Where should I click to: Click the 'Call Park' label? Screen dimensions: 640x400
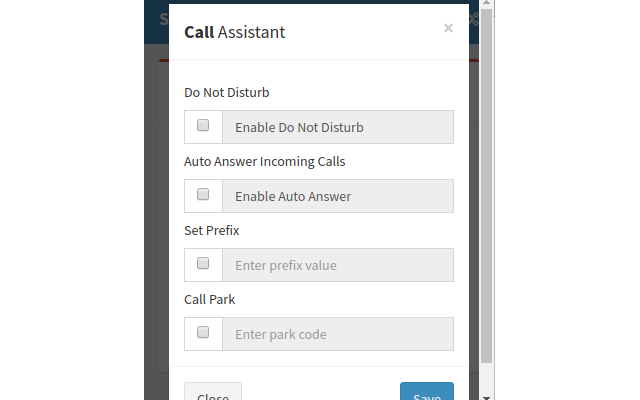tap(209, 300)
